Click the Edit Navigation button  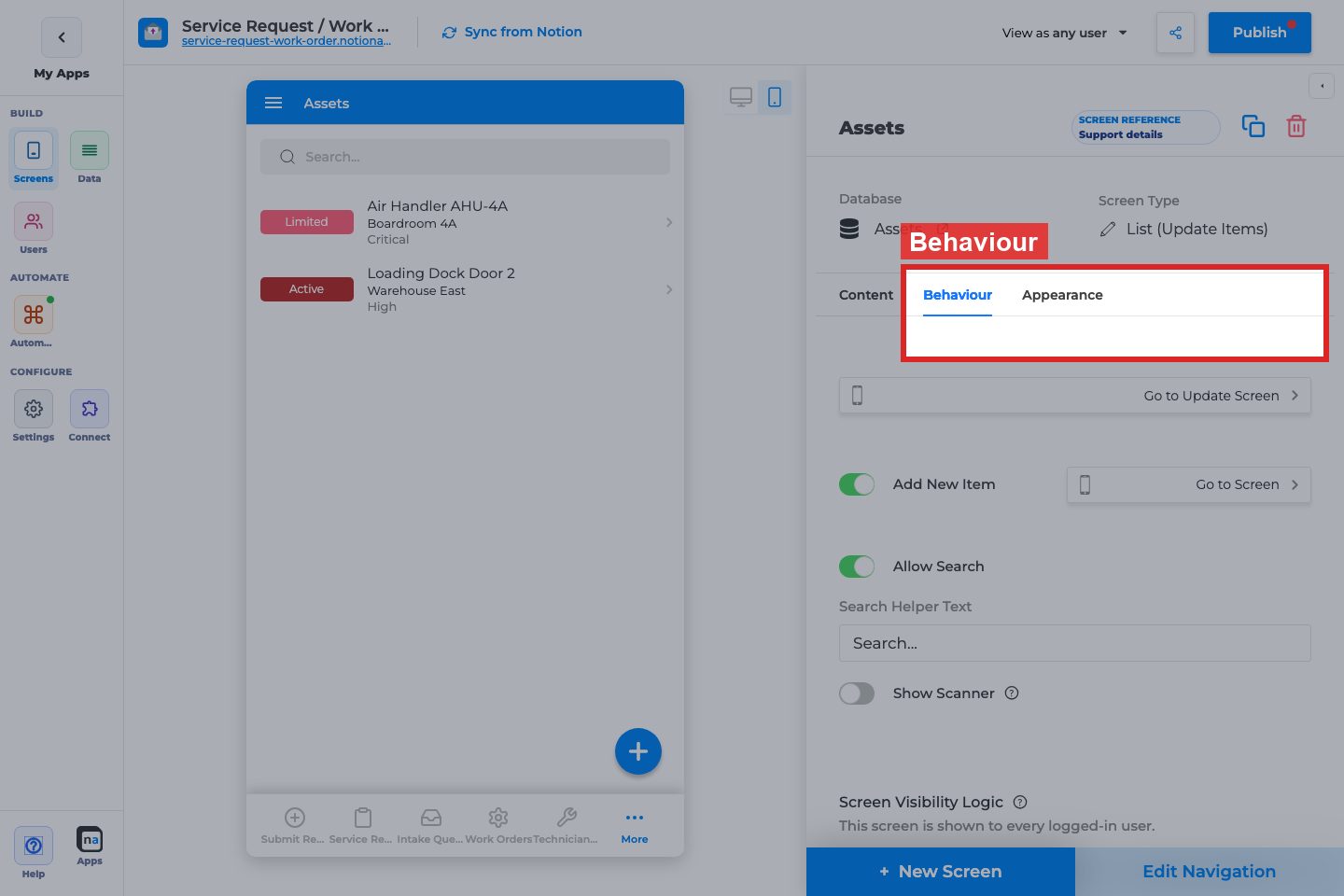click(1210, 872)
